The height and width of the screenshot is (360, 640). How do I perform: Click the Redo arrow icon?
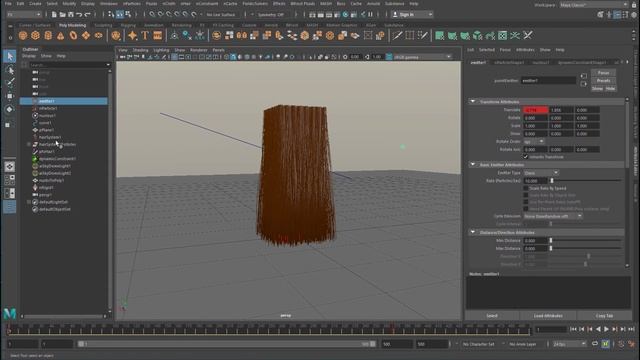pyautogui.click(x=87, y=15)
